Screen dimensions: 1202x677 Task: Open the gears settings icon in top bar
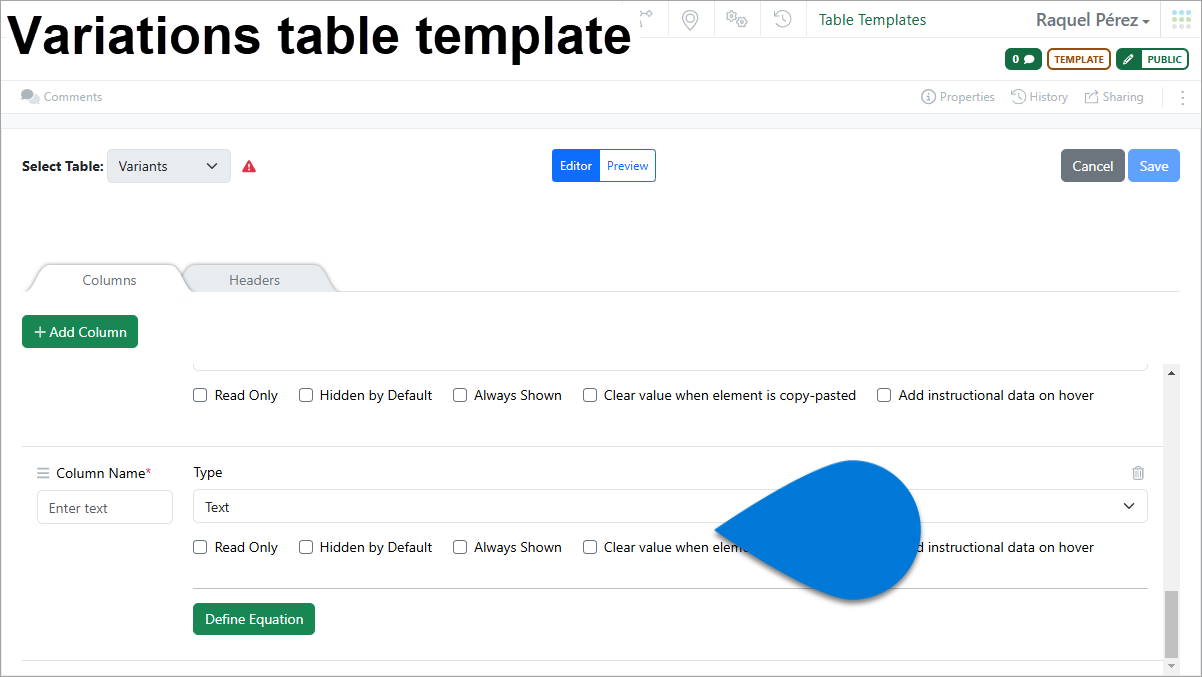coord(737,19)
